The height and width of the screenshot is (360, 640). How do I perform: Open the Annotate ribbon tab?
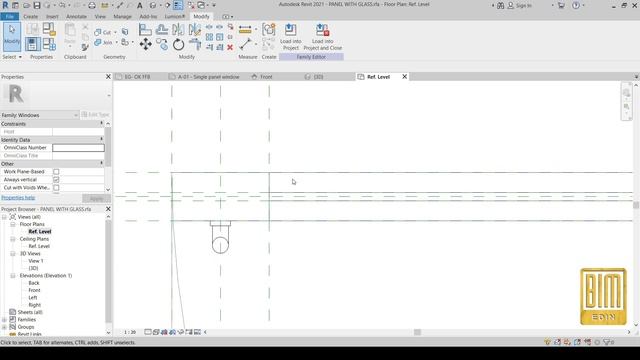click(x=76, y=17)
